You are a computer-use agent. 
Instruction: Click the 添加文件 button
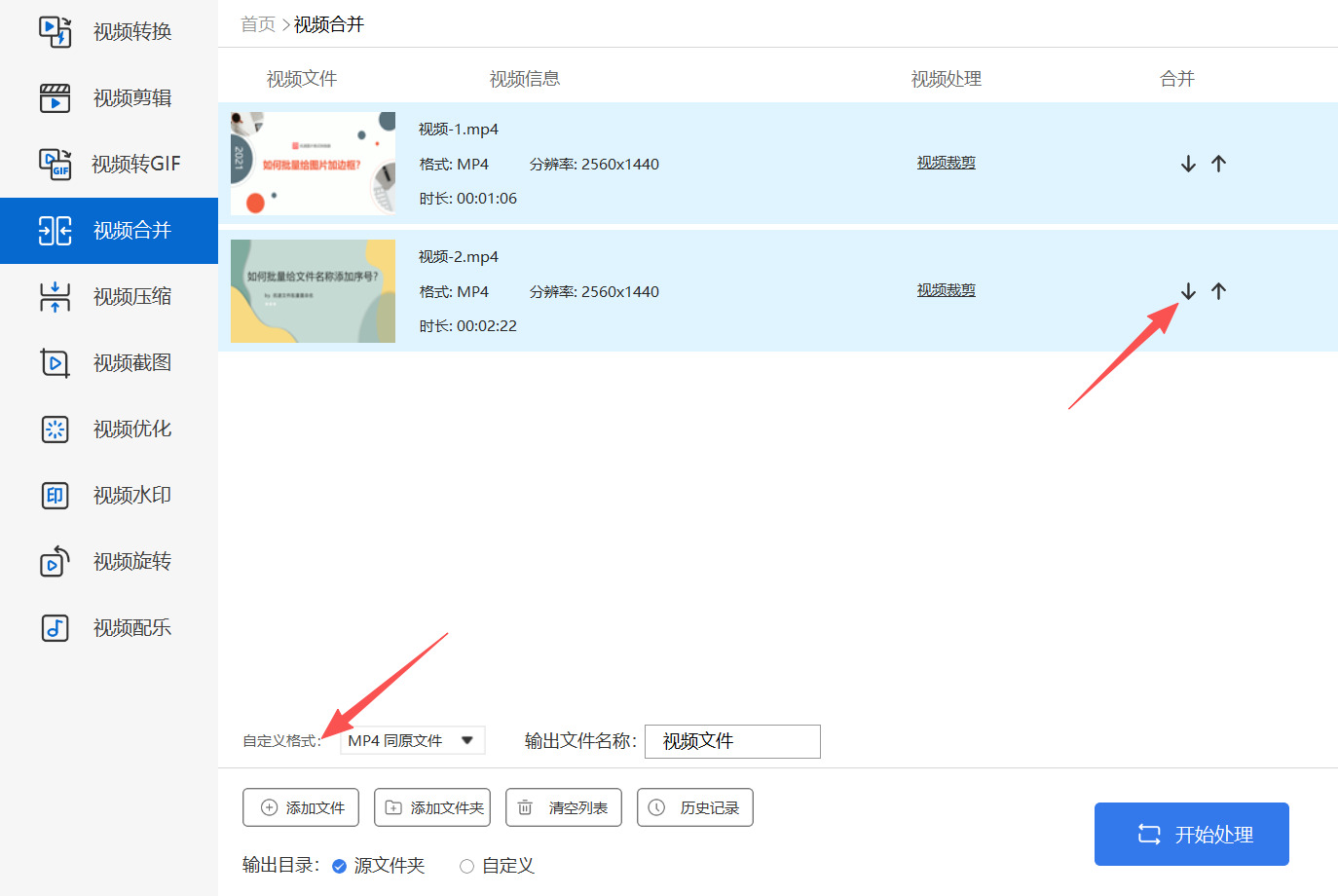(301, 807)
